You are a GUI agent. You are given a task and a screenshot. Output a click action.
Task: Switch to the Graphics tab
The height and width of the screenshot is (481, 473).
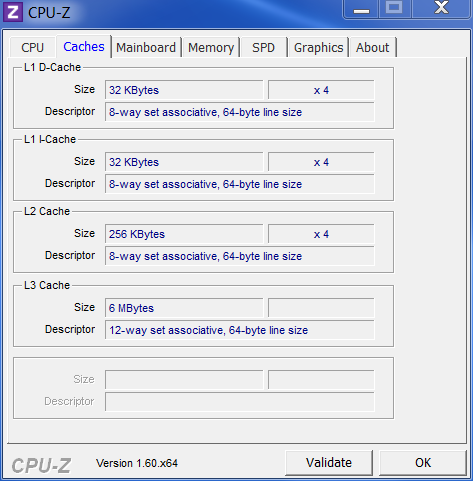(x=318, y=47)
